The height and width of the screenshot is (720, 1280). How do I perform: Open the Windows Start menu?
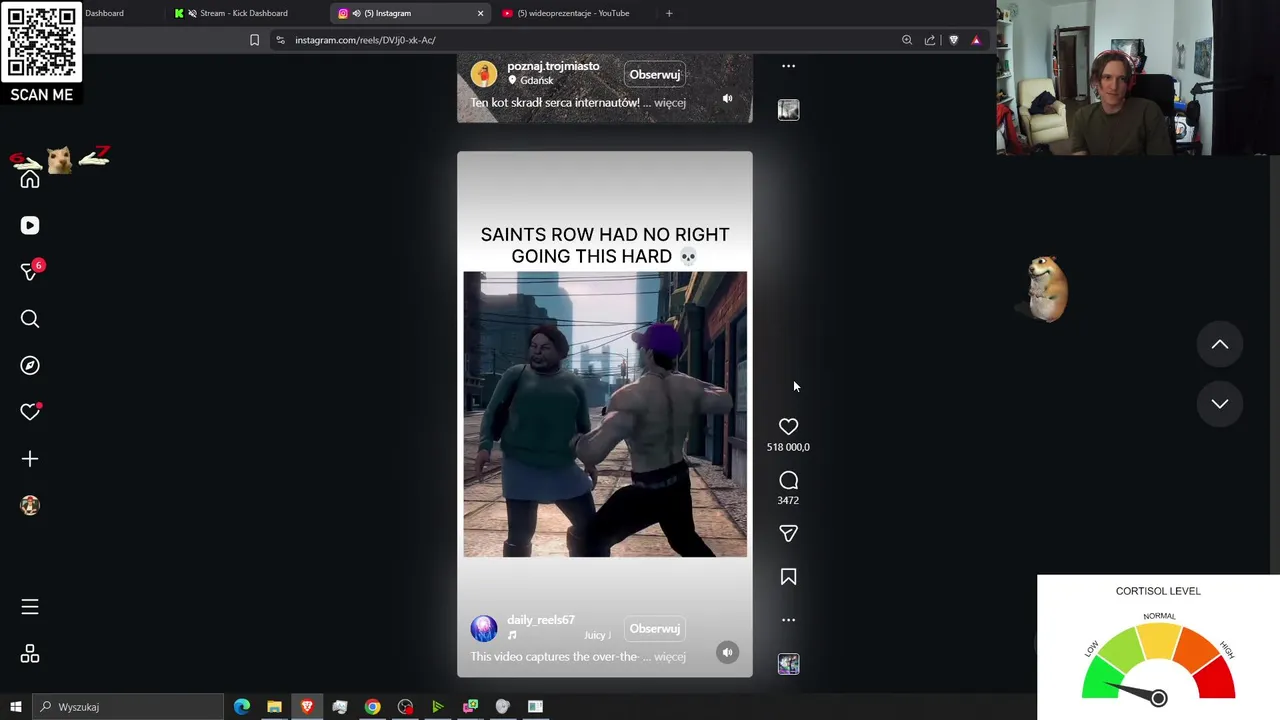[15, 707]
